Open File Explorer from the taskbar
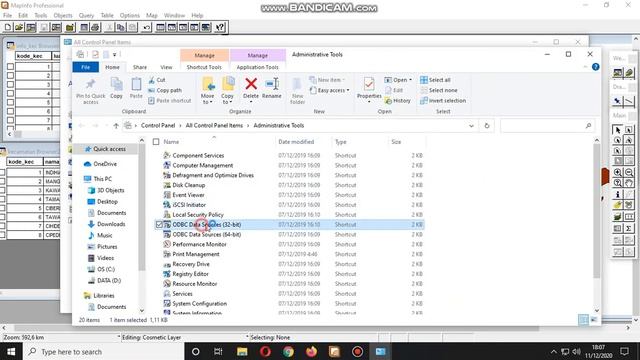 click(242, 351)
